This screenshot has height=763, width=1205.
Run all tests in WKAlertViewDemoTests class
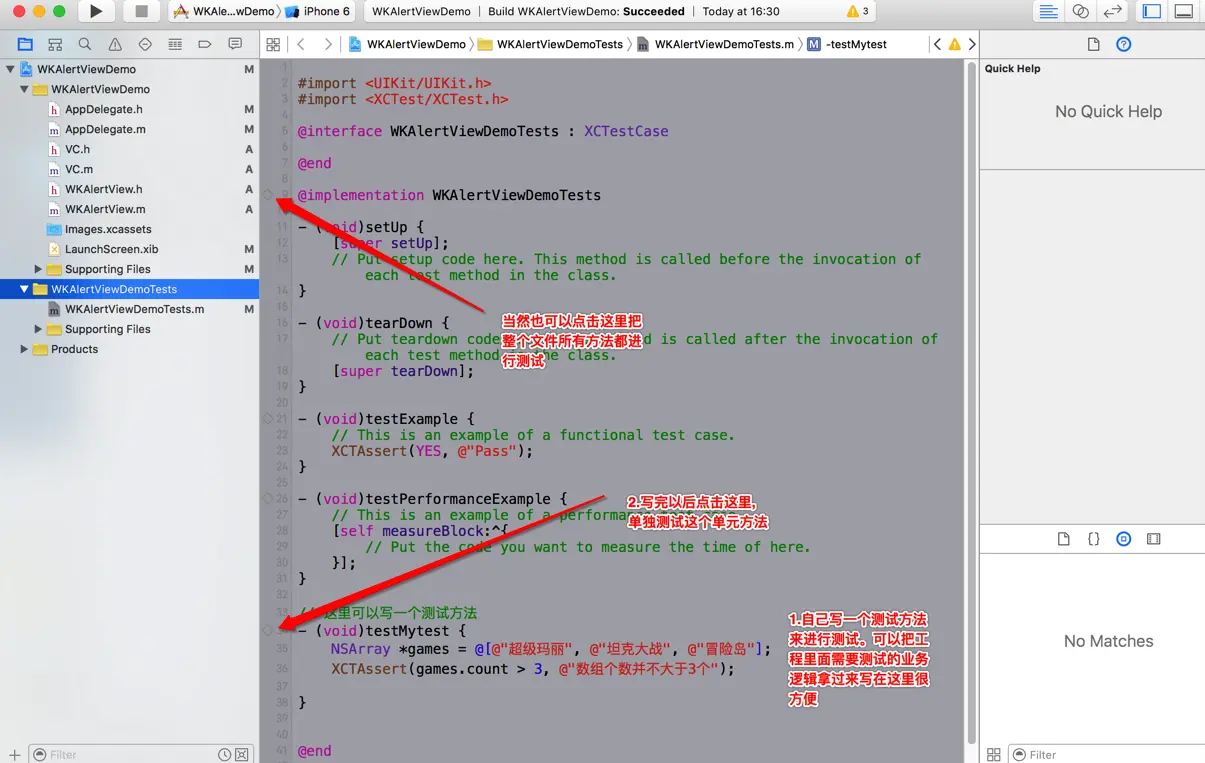tap(267, 194)
